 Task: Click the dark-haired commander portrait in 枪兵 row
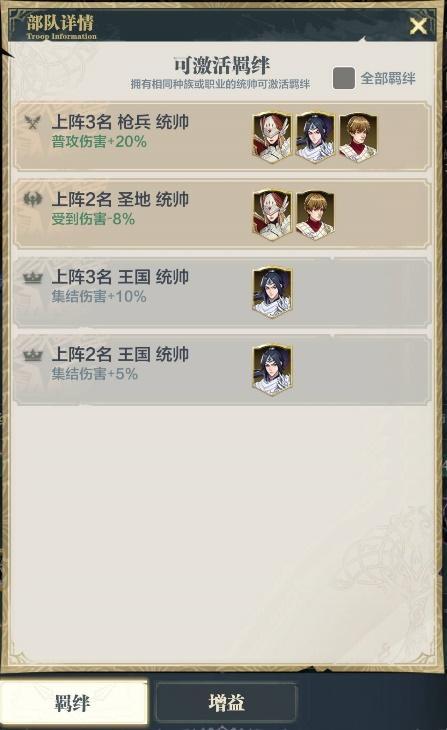(x=315, y=137)
